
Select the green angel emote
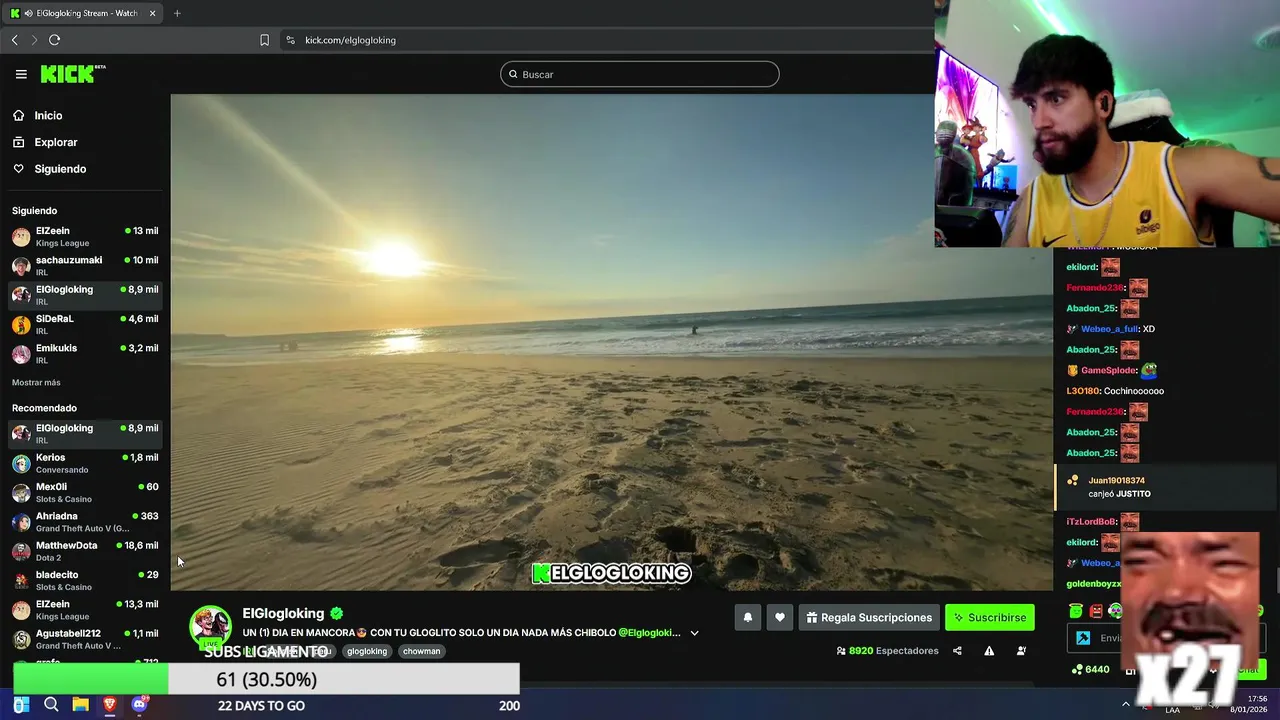coord(1076,611)
